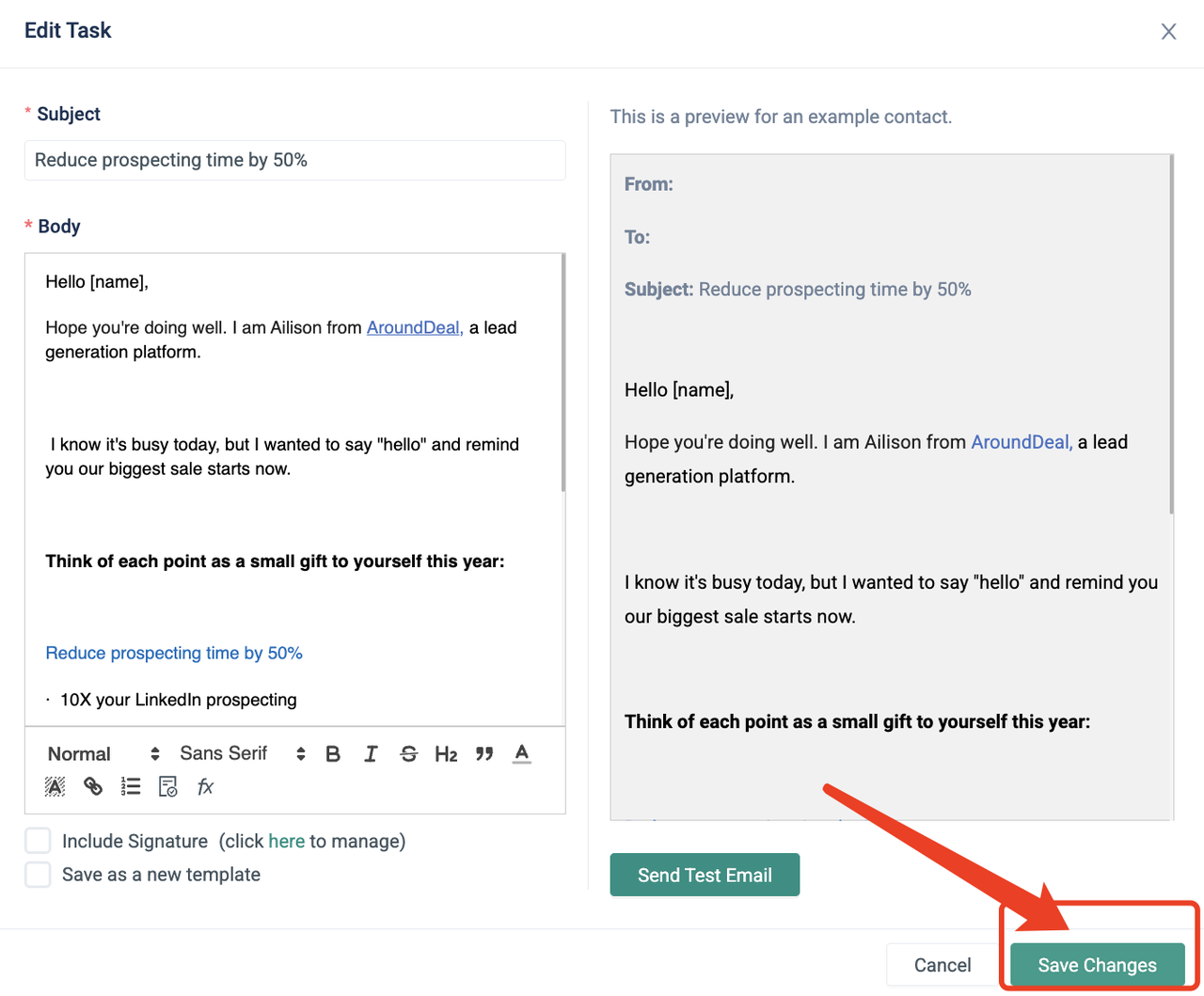Screen dimensions: 1204x996
Task: Open the text color picker
Action: point(522,754)
